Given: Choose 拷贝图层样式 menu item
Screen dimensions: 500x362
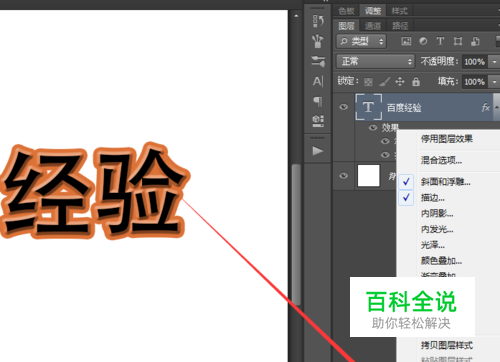Looking at the screenshot, I should pos(447,345).
